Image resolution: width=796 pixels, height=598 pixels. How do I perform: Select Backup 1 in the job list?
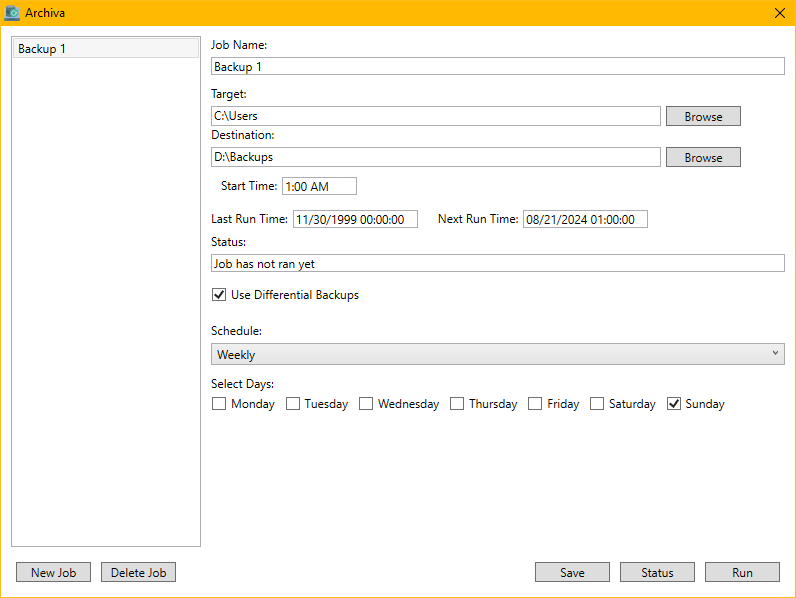[106, 49]
